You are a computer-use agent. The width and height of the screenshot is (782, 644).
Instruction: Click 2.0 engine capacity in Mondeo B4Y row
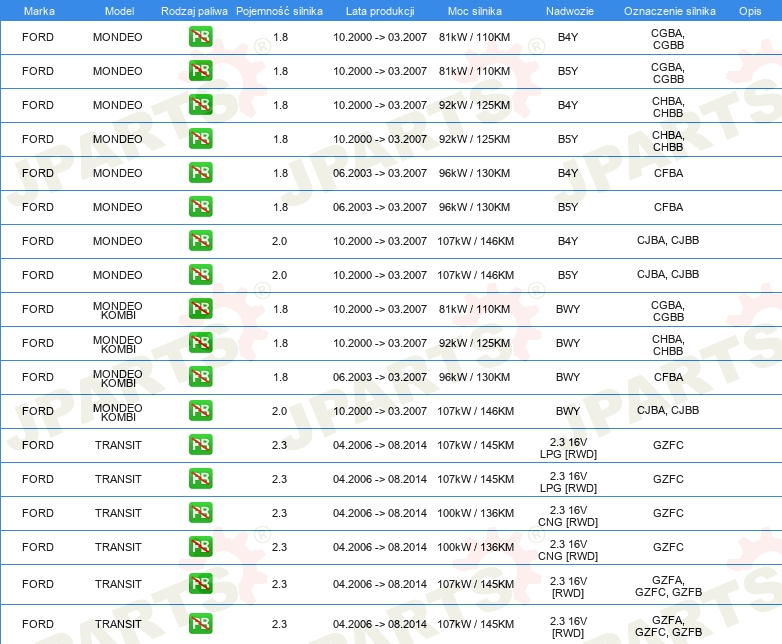click(x=279, y=241)
